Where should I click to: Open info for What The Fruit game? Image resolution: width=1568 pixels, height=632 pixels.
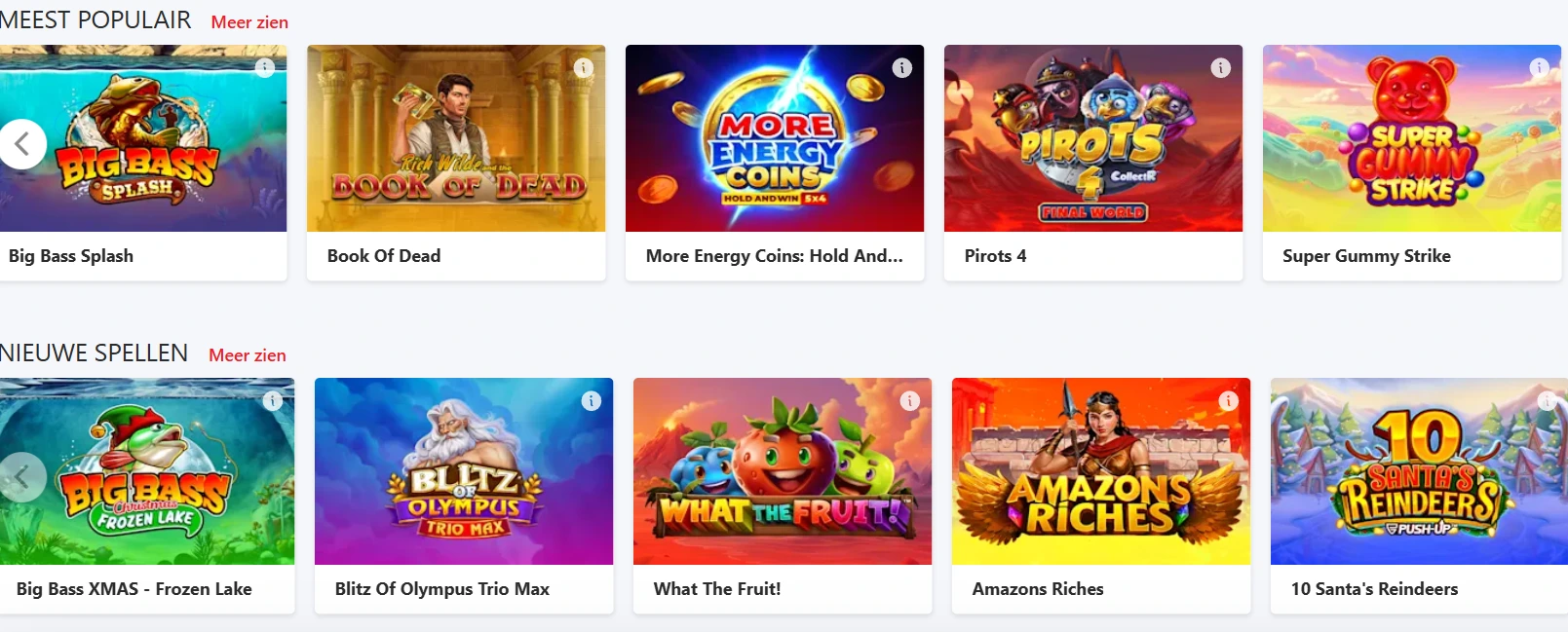point(908,400)
